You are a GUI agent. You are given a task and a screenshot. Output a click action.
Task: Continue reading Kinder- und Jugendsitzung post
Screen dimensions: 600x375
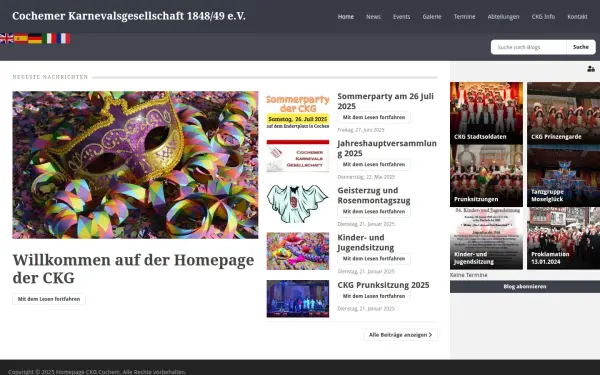coord(374,258)
